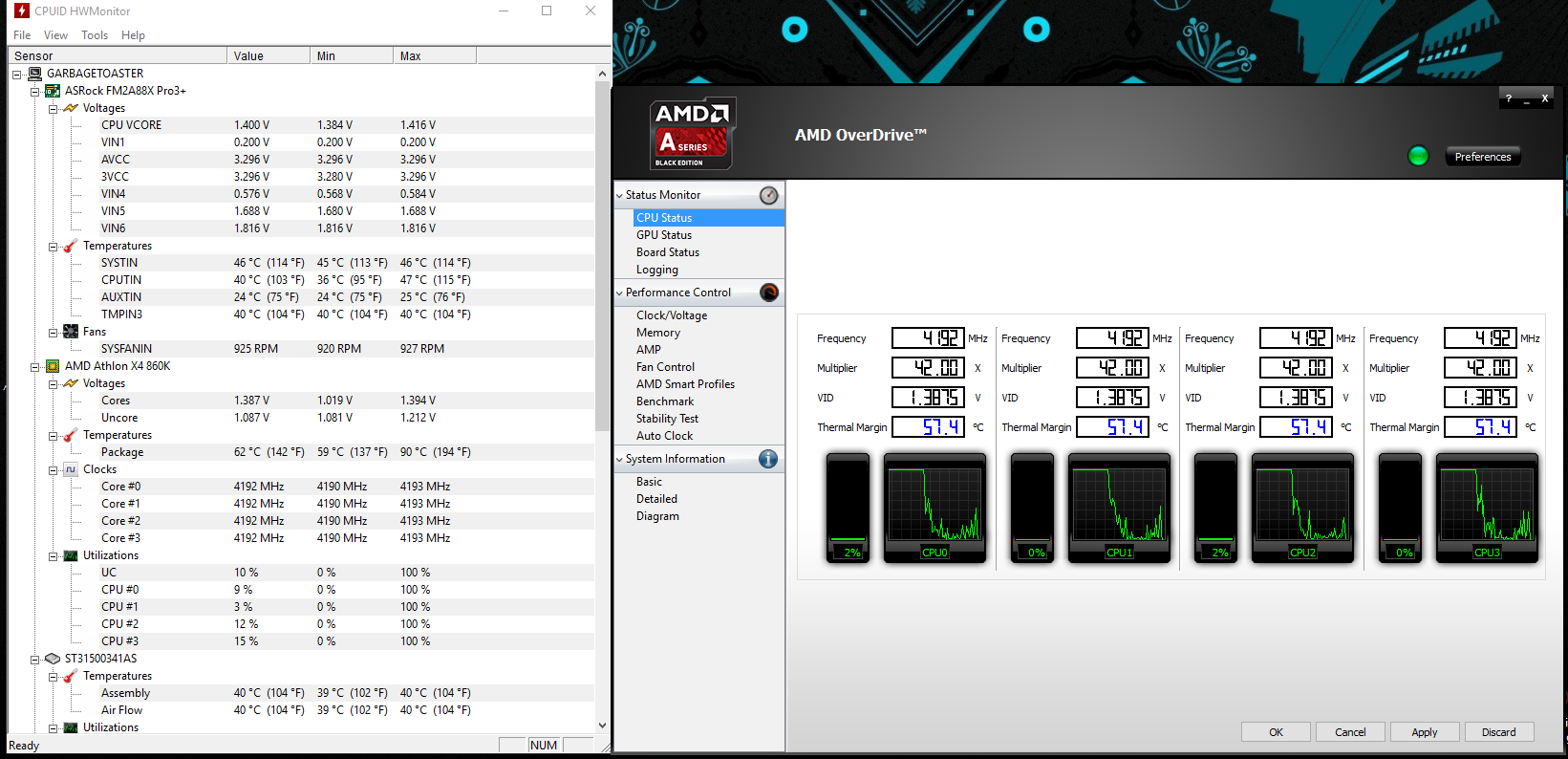This screenshot has height=759, width=1568.
Task: Open the Stability Test page
Action: click(667, 419)
